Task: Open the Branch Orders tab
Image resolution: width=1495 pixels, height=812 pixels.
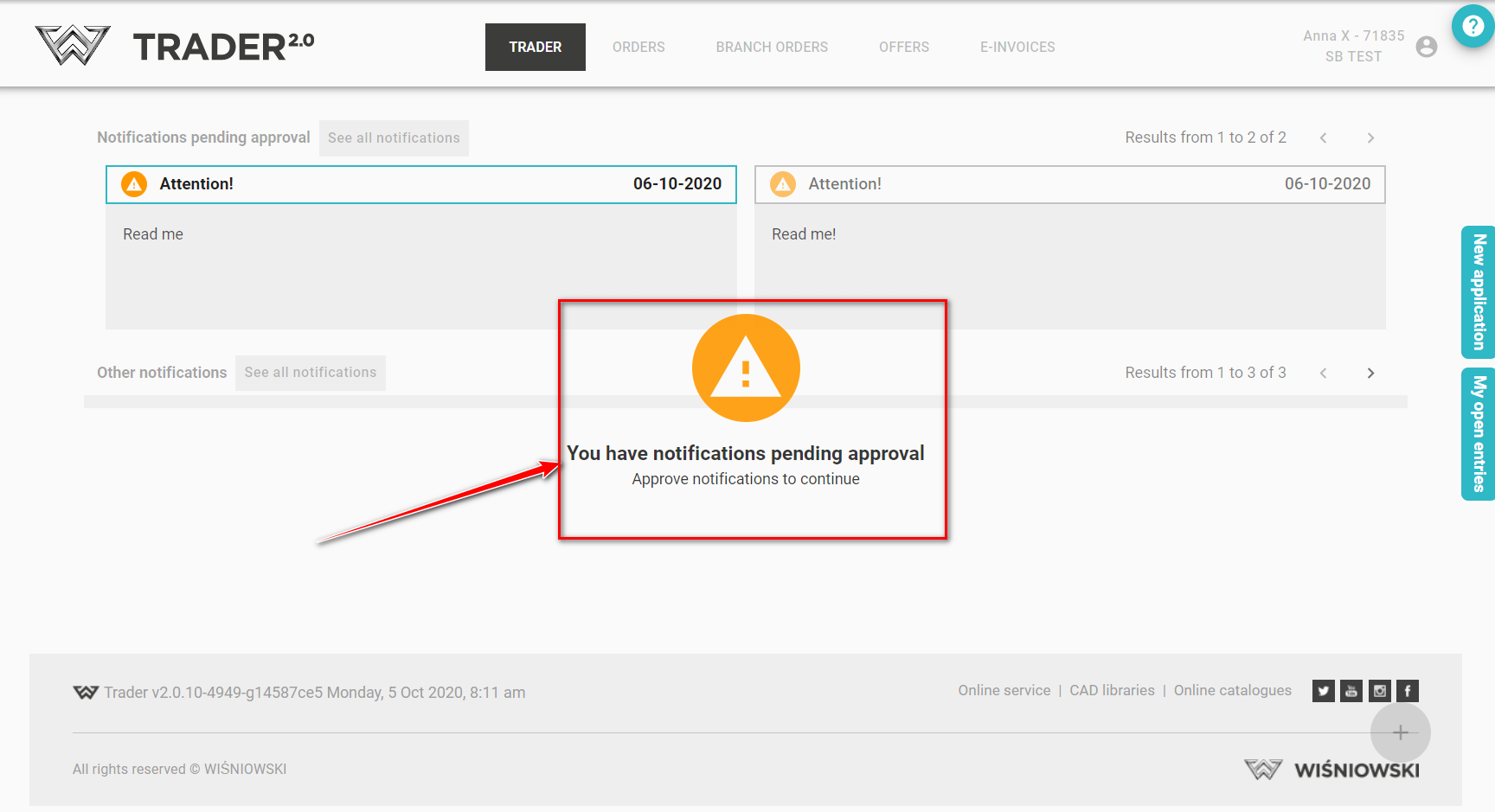Action: (x=772, y=48)
